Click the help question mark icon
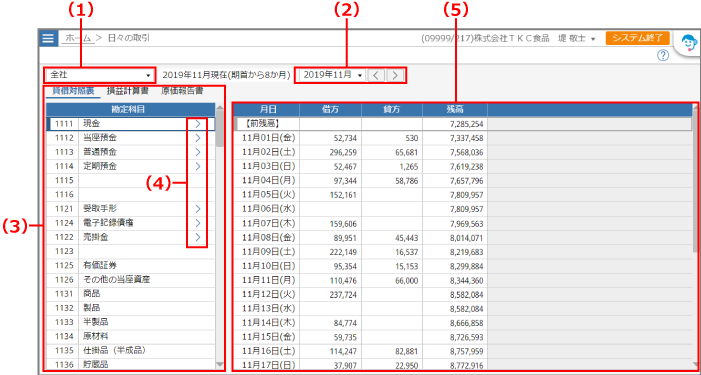 click(x=663, y=55)
